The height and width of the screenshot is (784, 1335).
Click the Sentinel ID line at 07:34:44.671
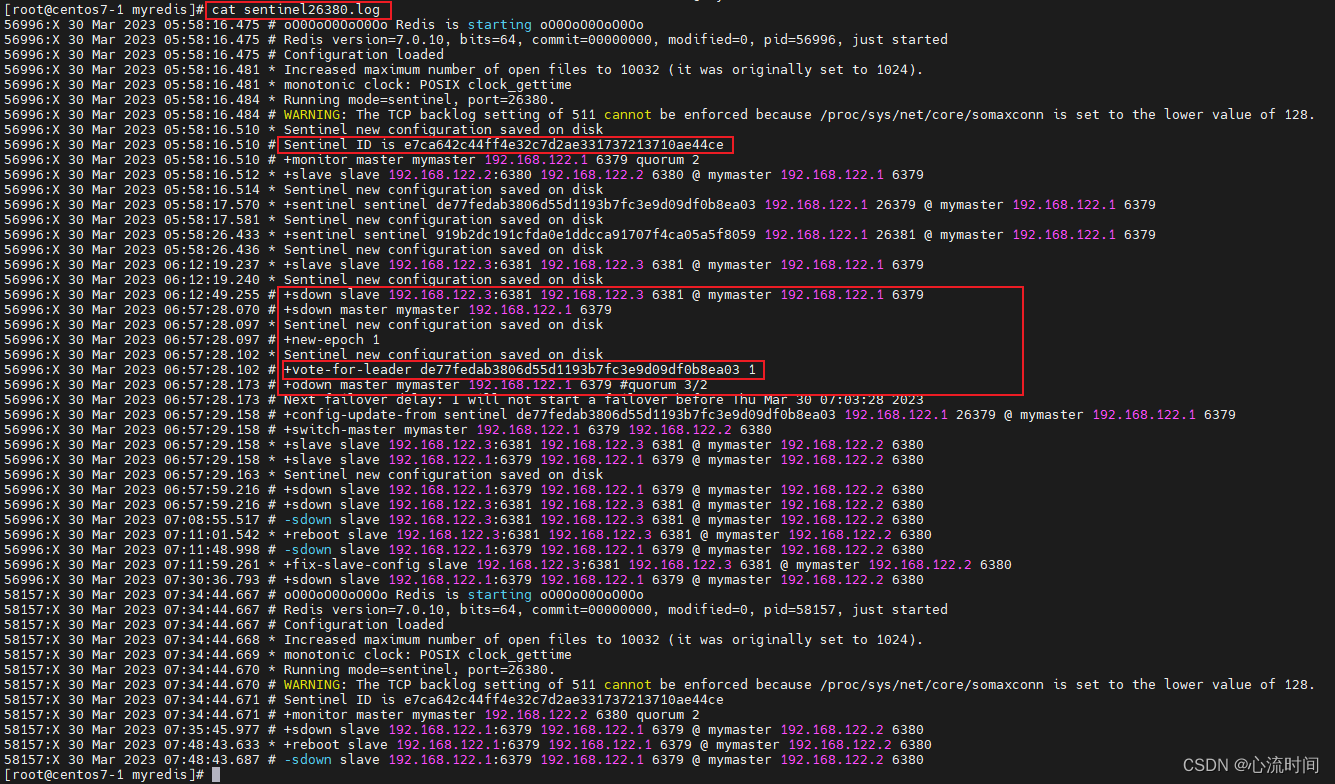point(503,700)
